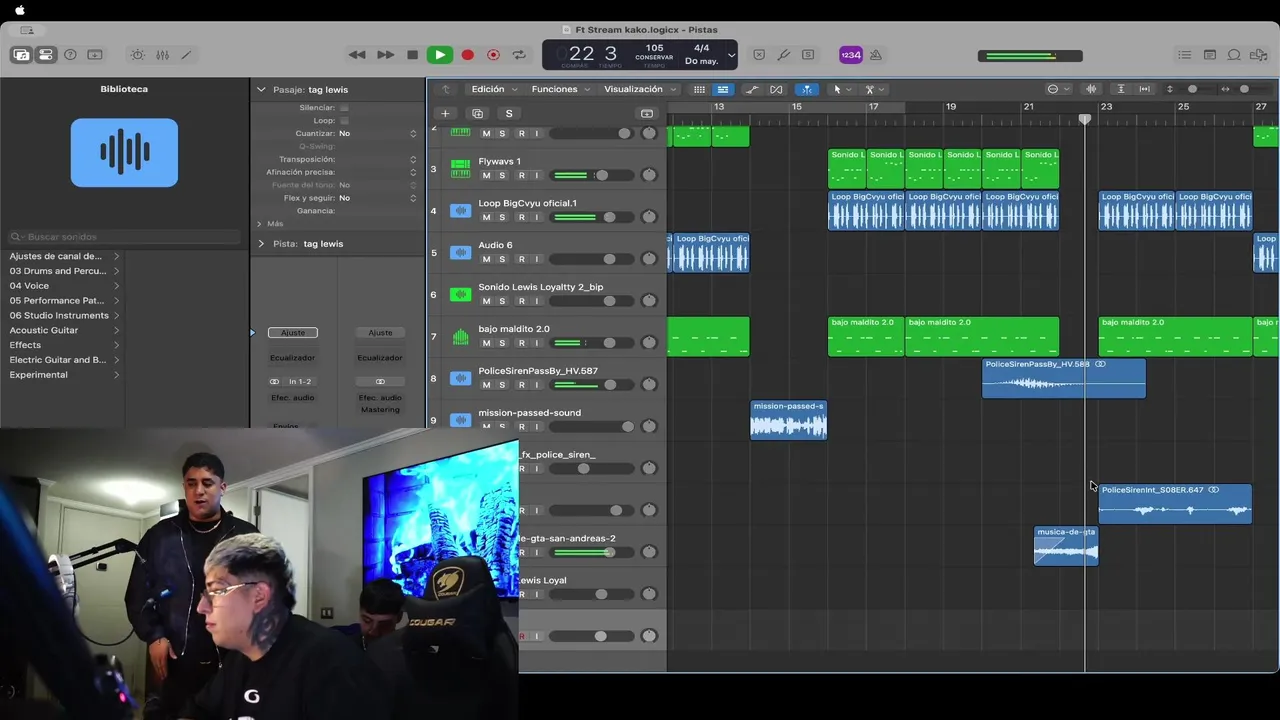Viewport: 1280px width, 720px height.
Task: Click the horizontal auto zoom icon
Action: pos(1145,89)
